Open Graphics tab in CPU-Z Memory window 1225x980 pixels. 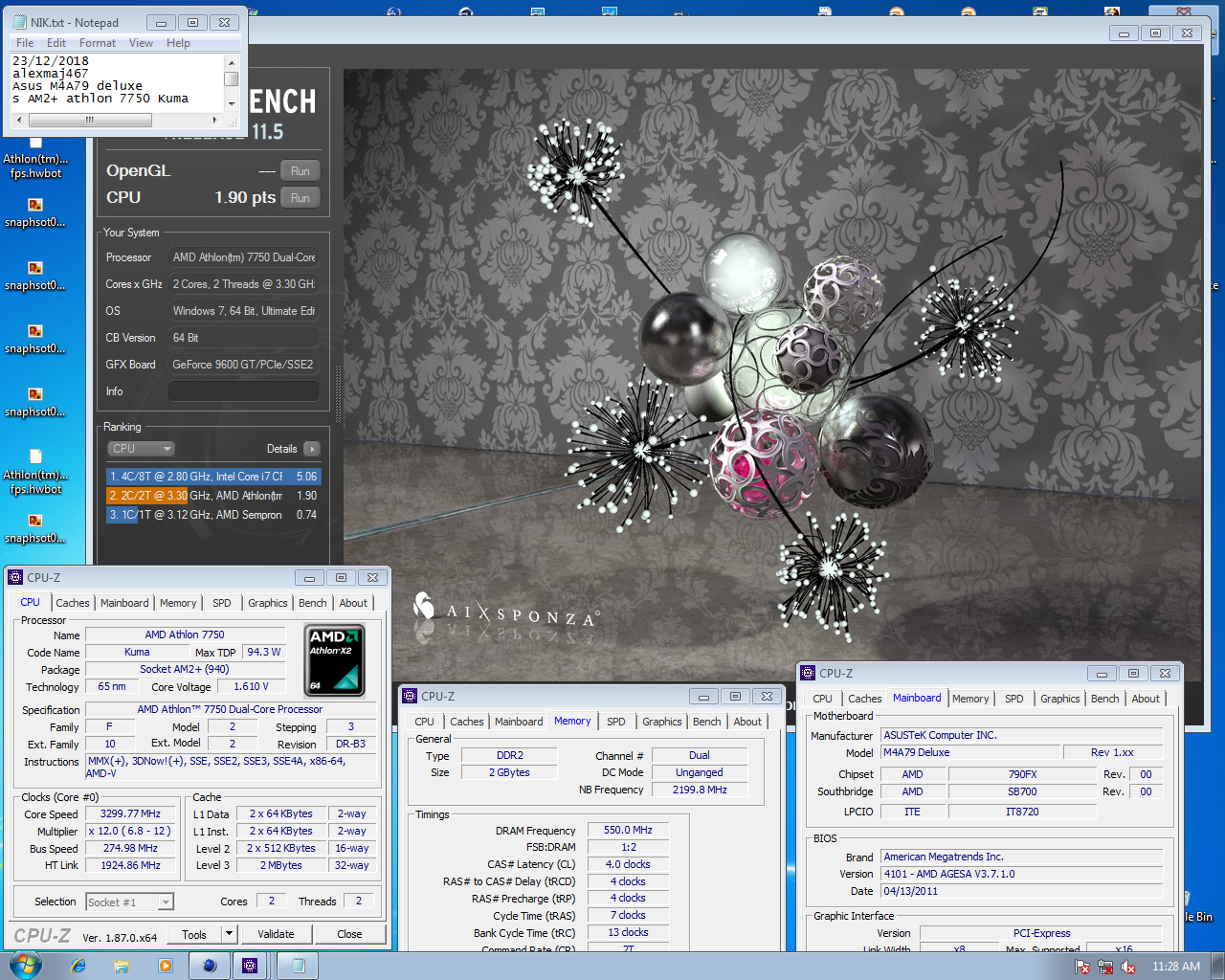(662, 722)
